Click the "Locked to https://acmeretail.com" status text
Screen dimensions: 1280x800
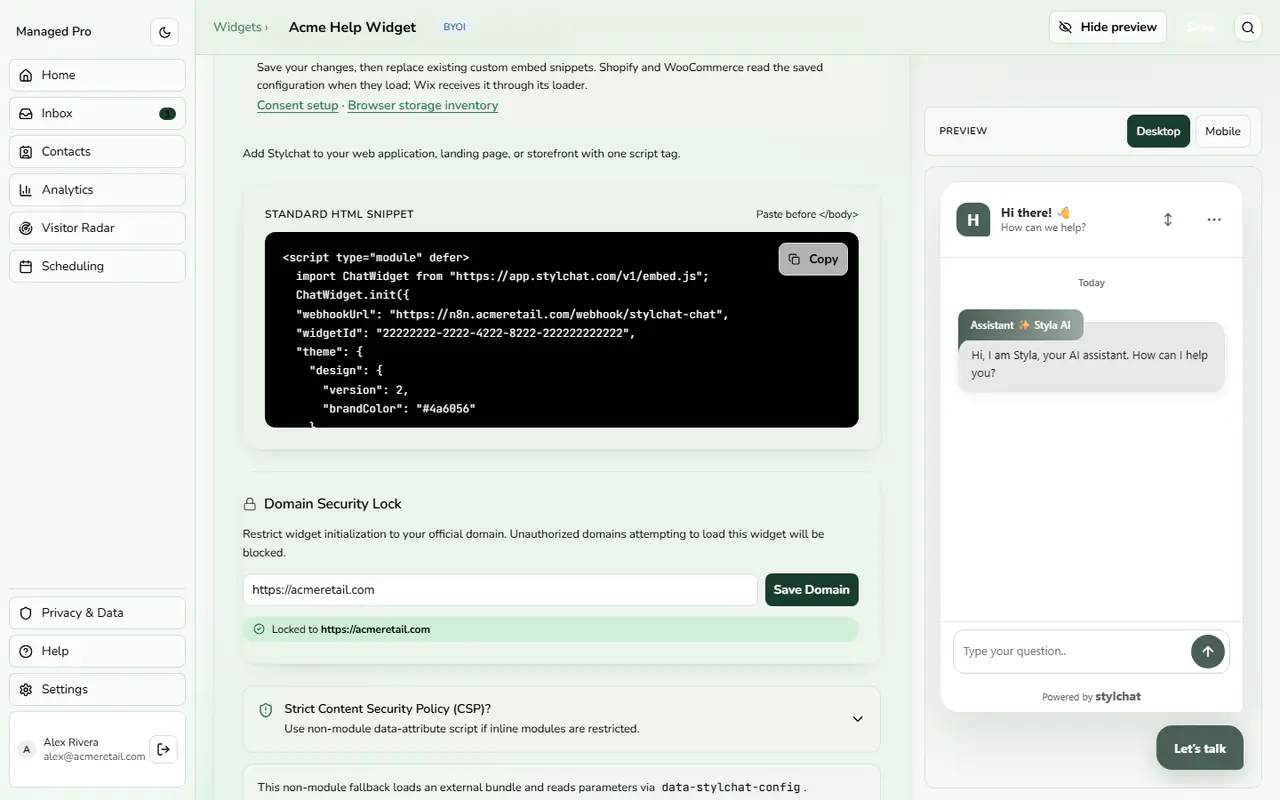351,630
